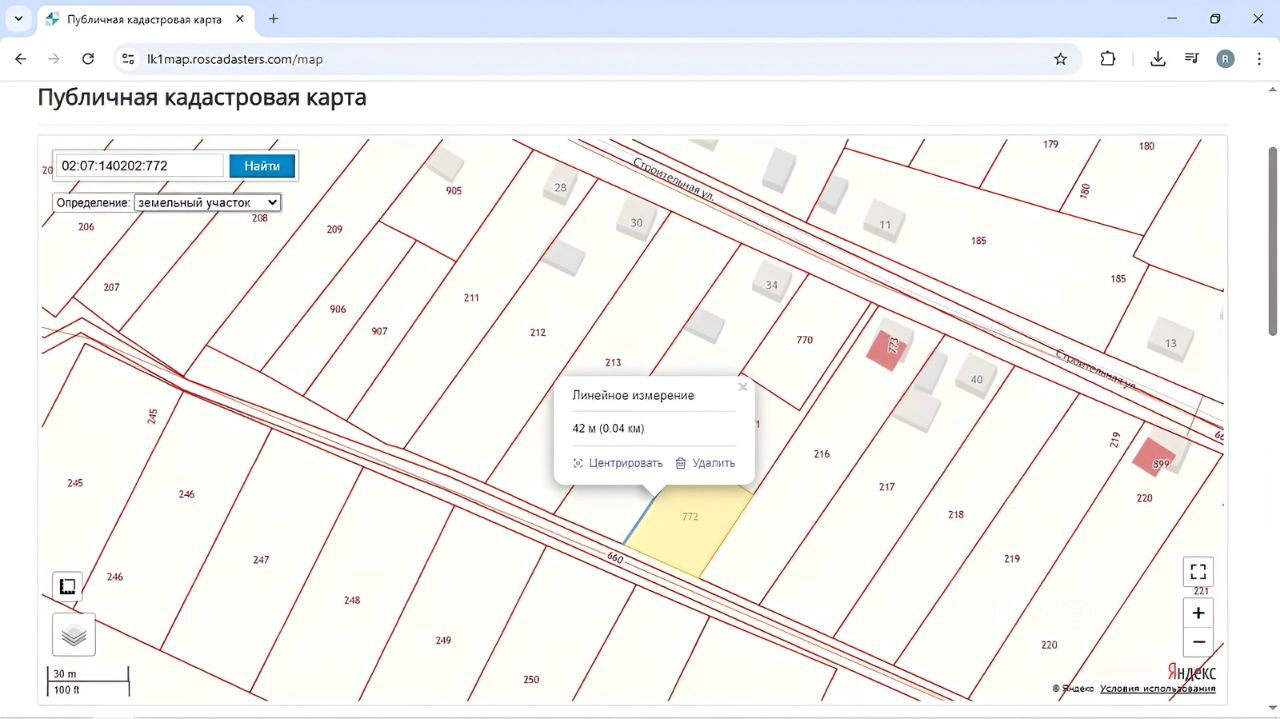The image size is (1280, 719).
Task: Click the Yandex logo on map
Action: [x=1192, y=672]
